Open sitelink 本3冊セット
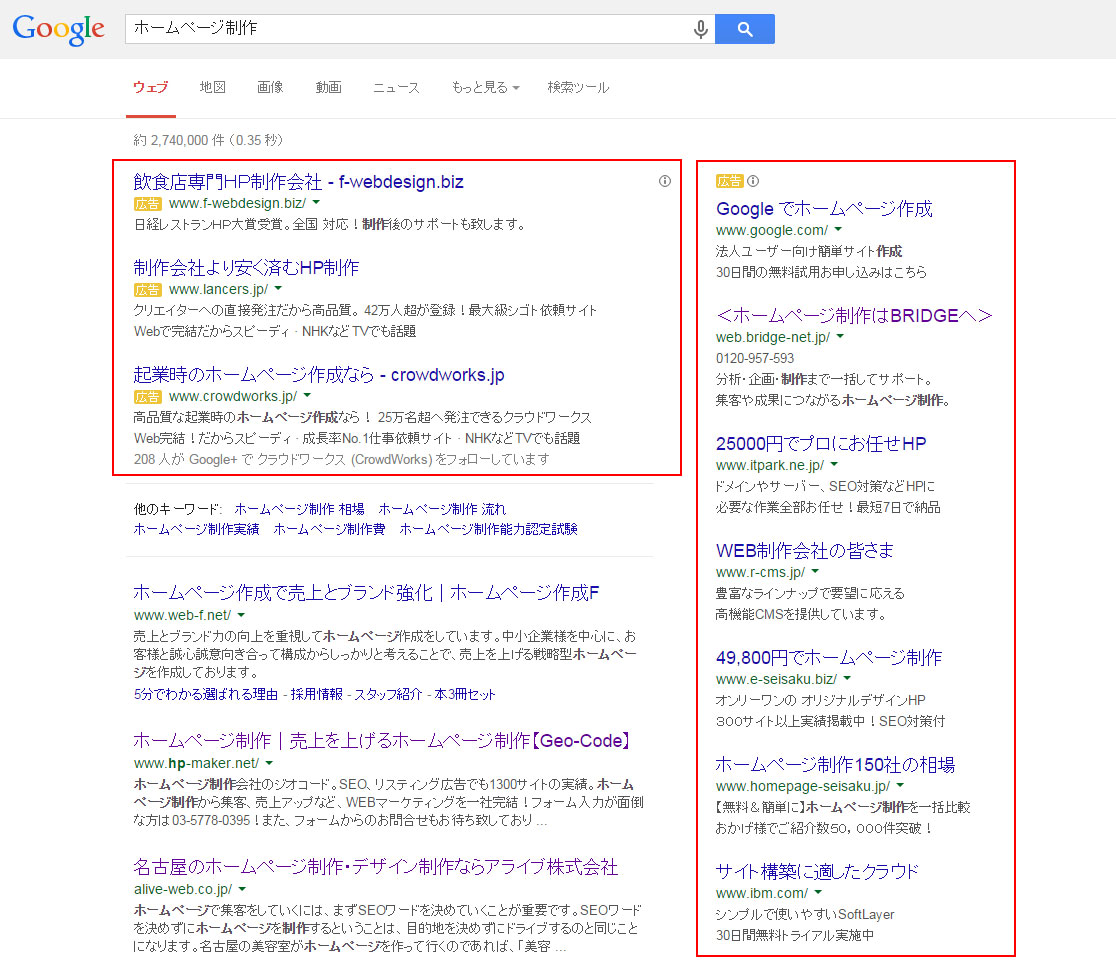This screenshot has width=1116, height=966. tap(465, 694)
